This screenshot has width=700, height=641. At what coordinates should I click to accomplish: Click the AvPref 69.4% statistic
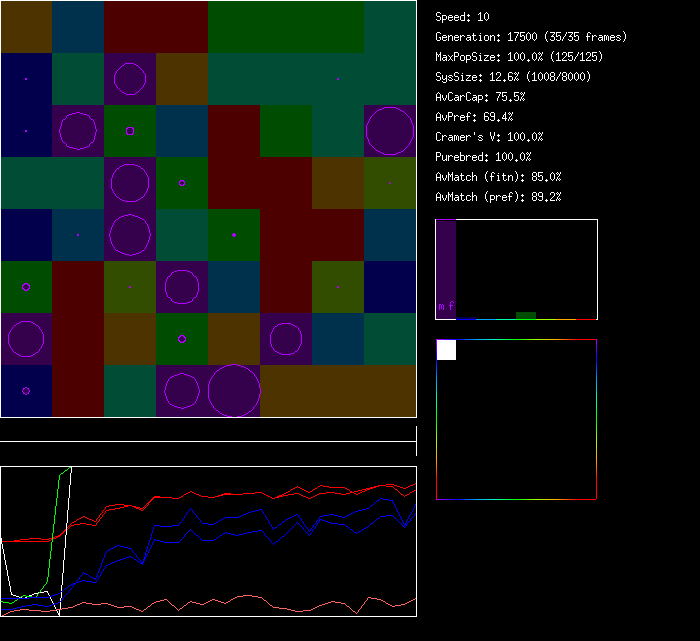(474, 117)
